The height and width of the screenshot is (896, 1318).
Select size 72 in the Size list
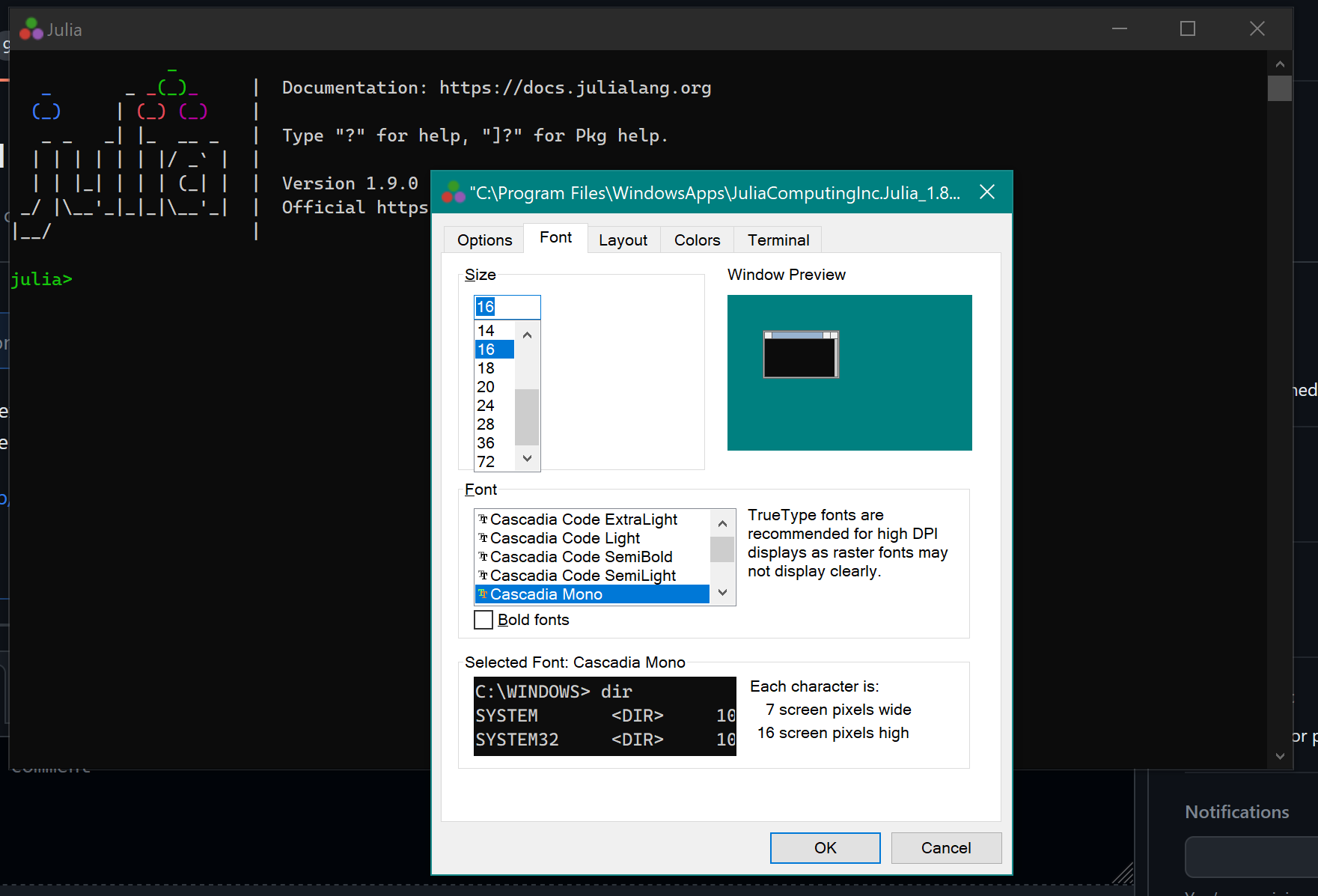tap(486, 461)
